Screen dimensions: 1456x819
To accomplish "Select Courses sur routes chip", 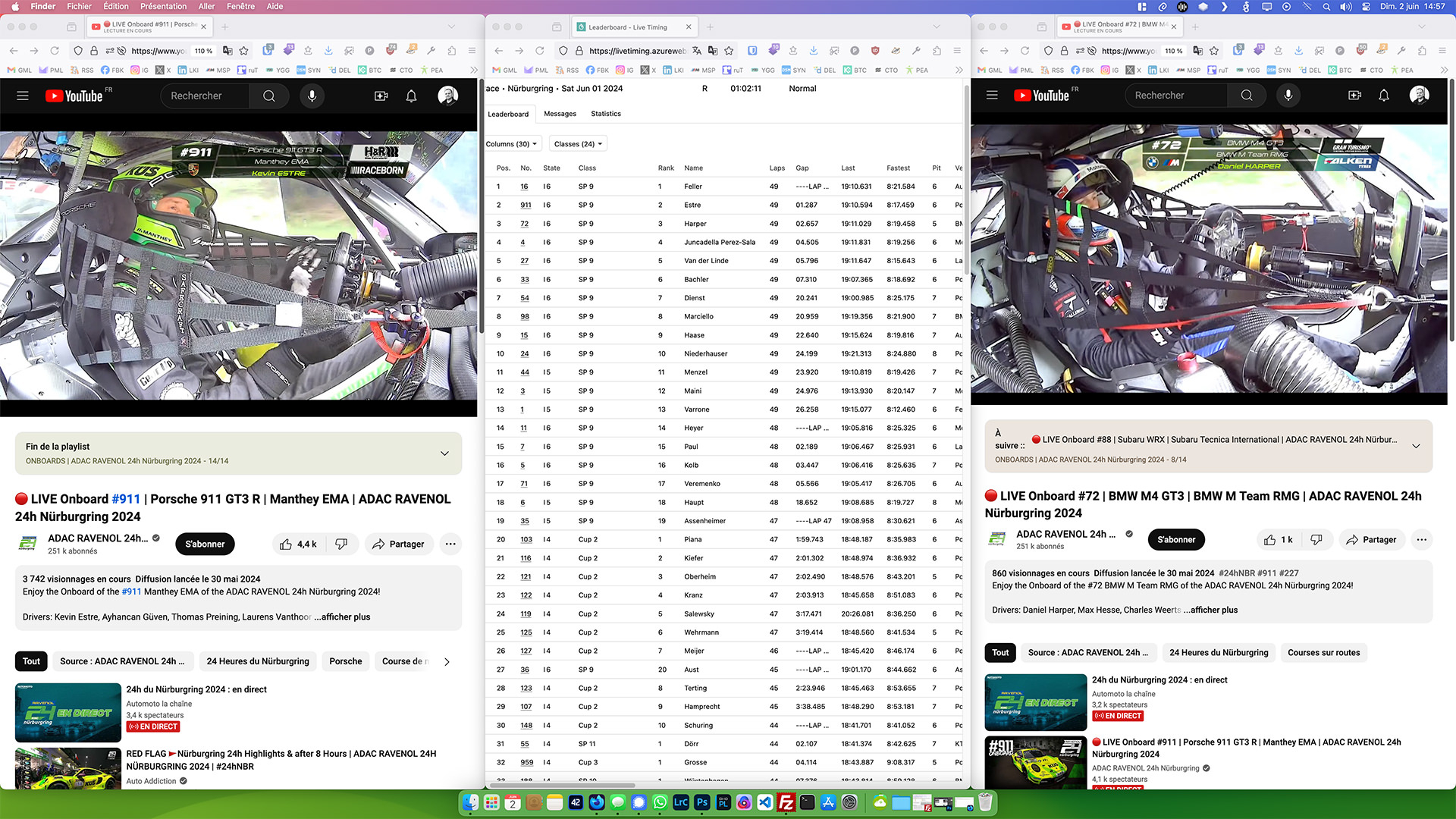I will (x=1323, y=653).
